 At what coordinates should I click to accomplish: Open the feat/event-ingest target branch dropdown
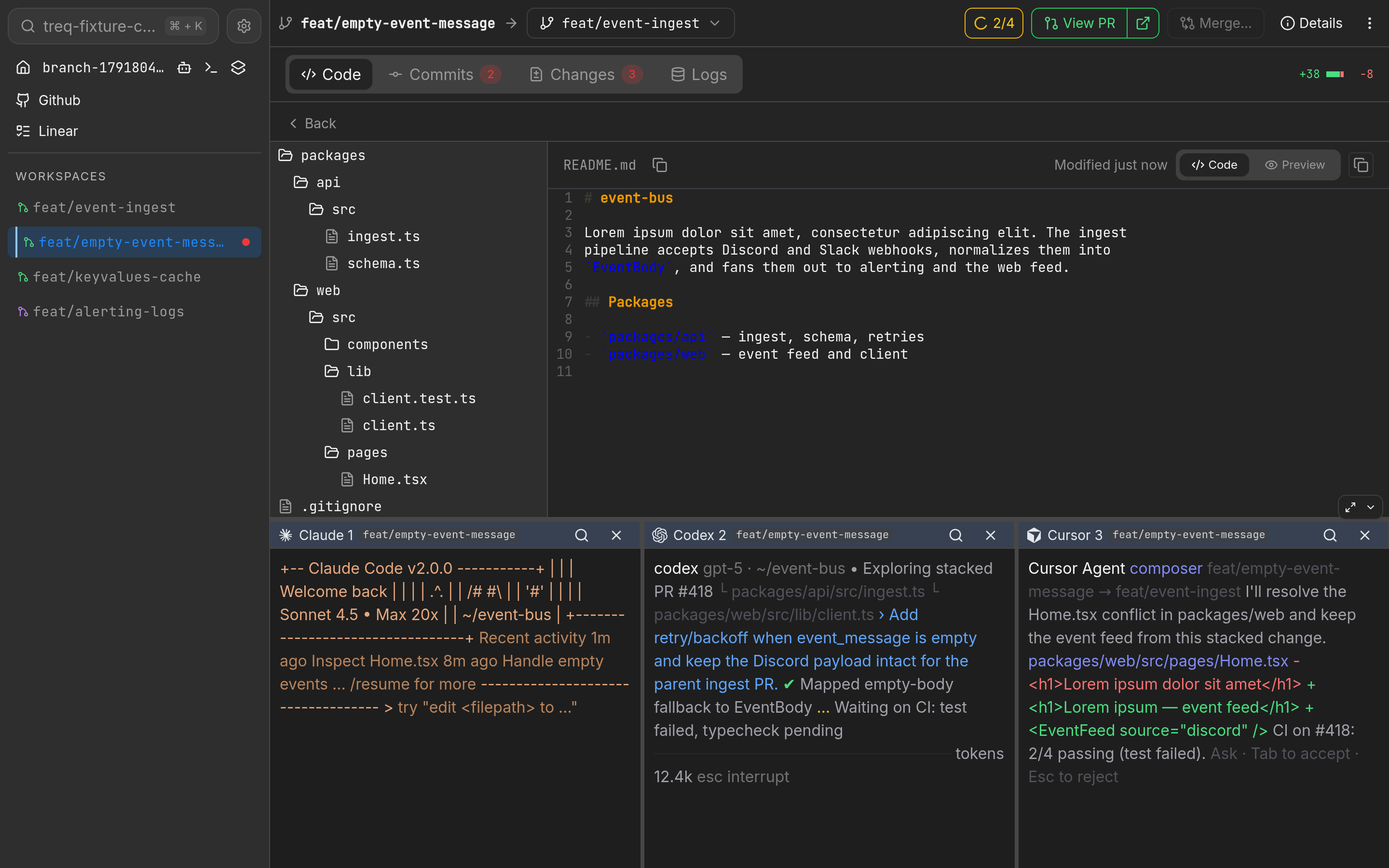pyautogui.click(x=630, y=24)
